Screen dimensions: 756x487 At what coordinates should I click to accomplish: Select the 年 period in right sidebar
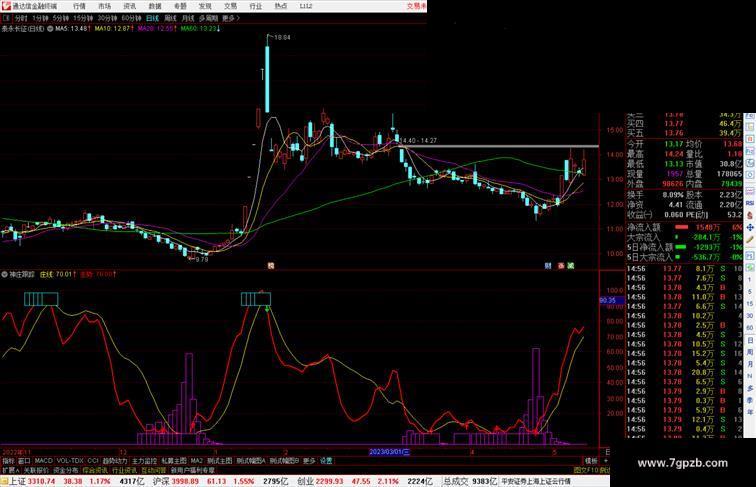click(x=750, y=412)
